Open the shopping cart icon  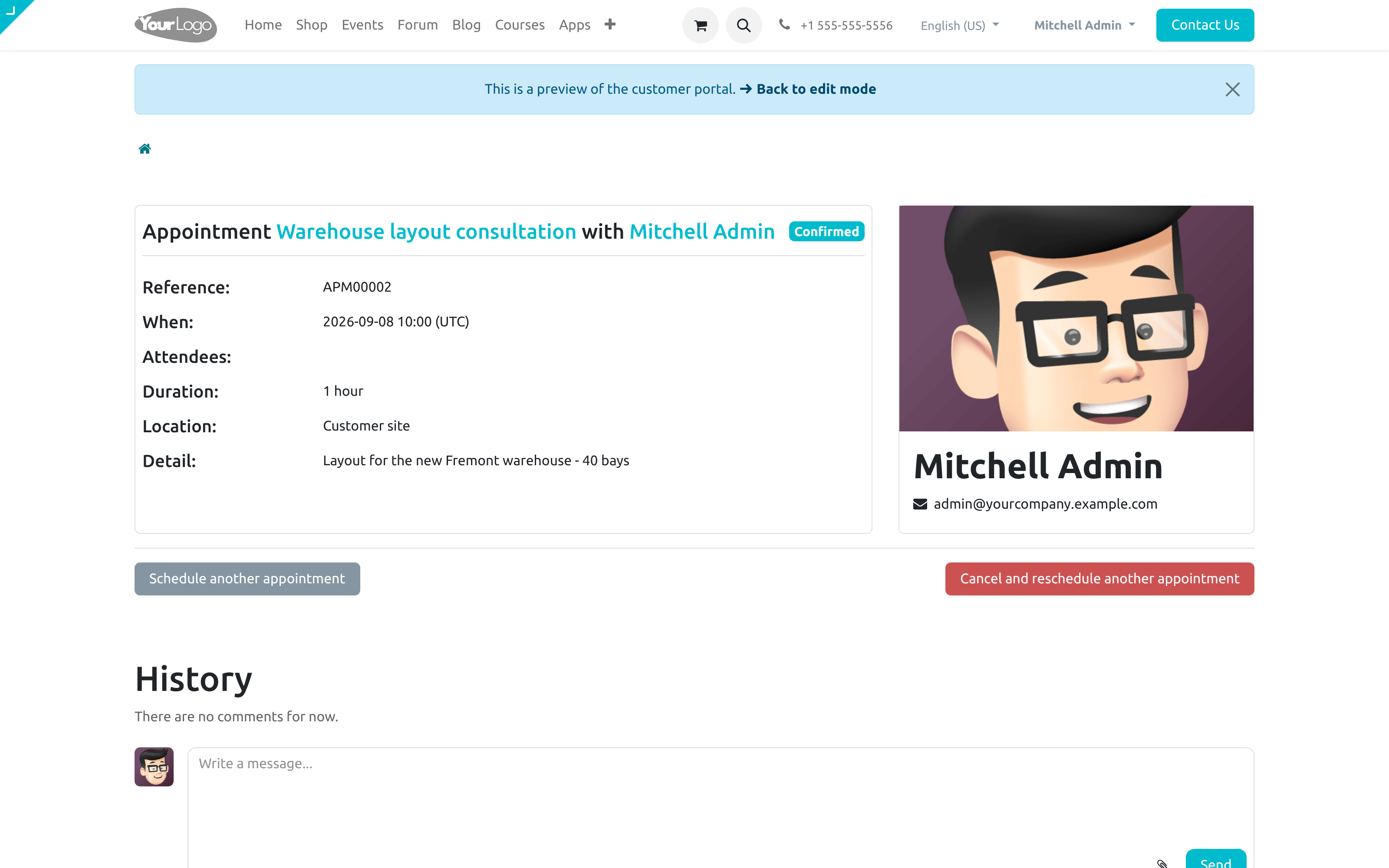700,25
